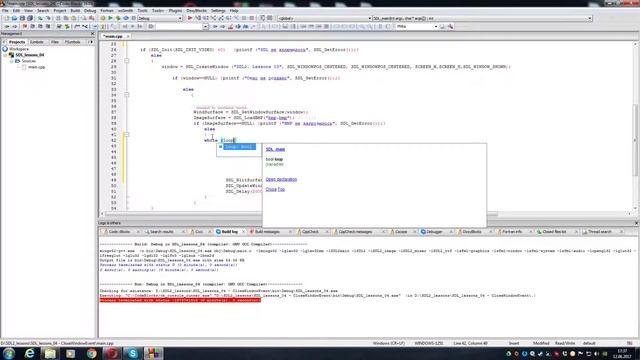Open the File menu

tap(5, 11)
